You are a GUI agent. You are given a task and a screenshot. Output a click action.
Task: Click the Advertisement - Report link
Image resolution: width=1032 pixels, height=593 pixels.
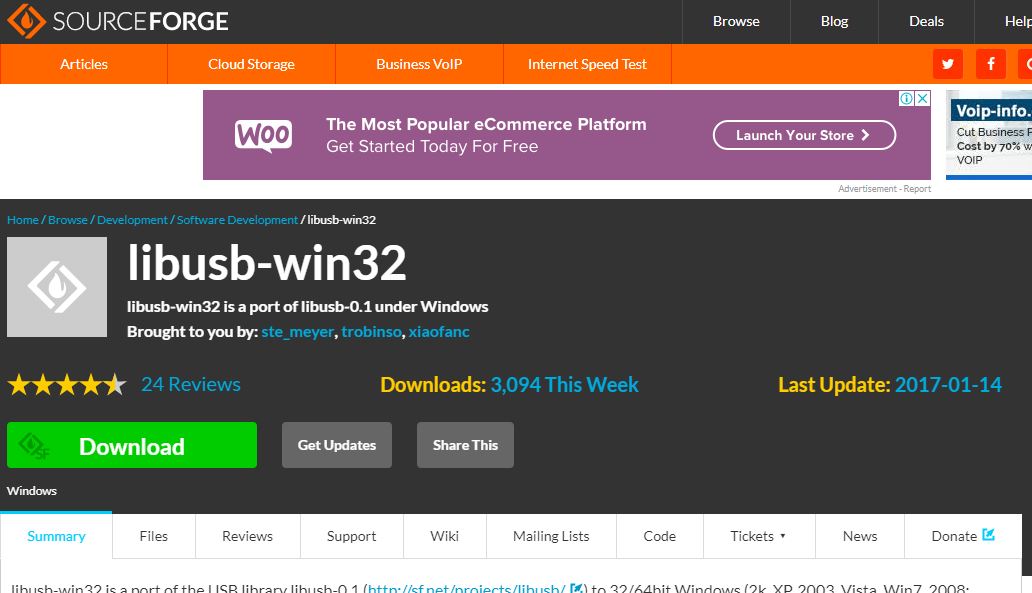[884, 189]
